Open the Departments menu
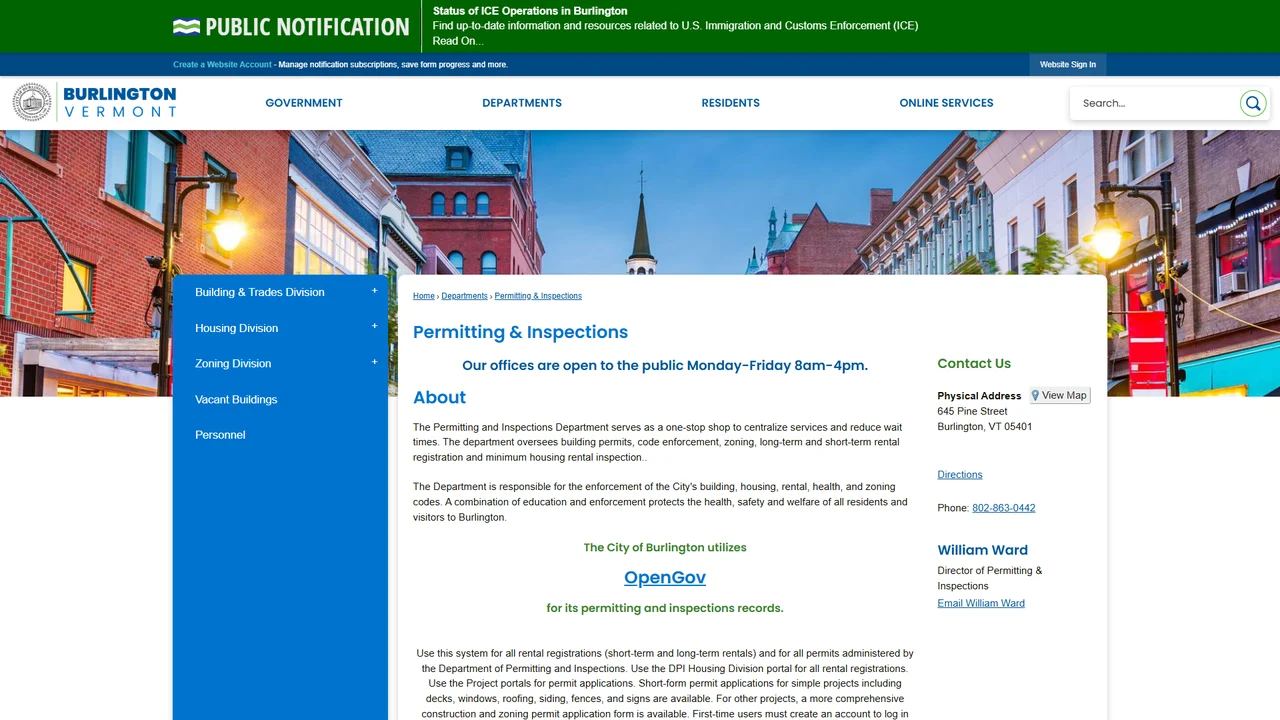Viewport: 1280px width, 720px height. click(522, 103)
